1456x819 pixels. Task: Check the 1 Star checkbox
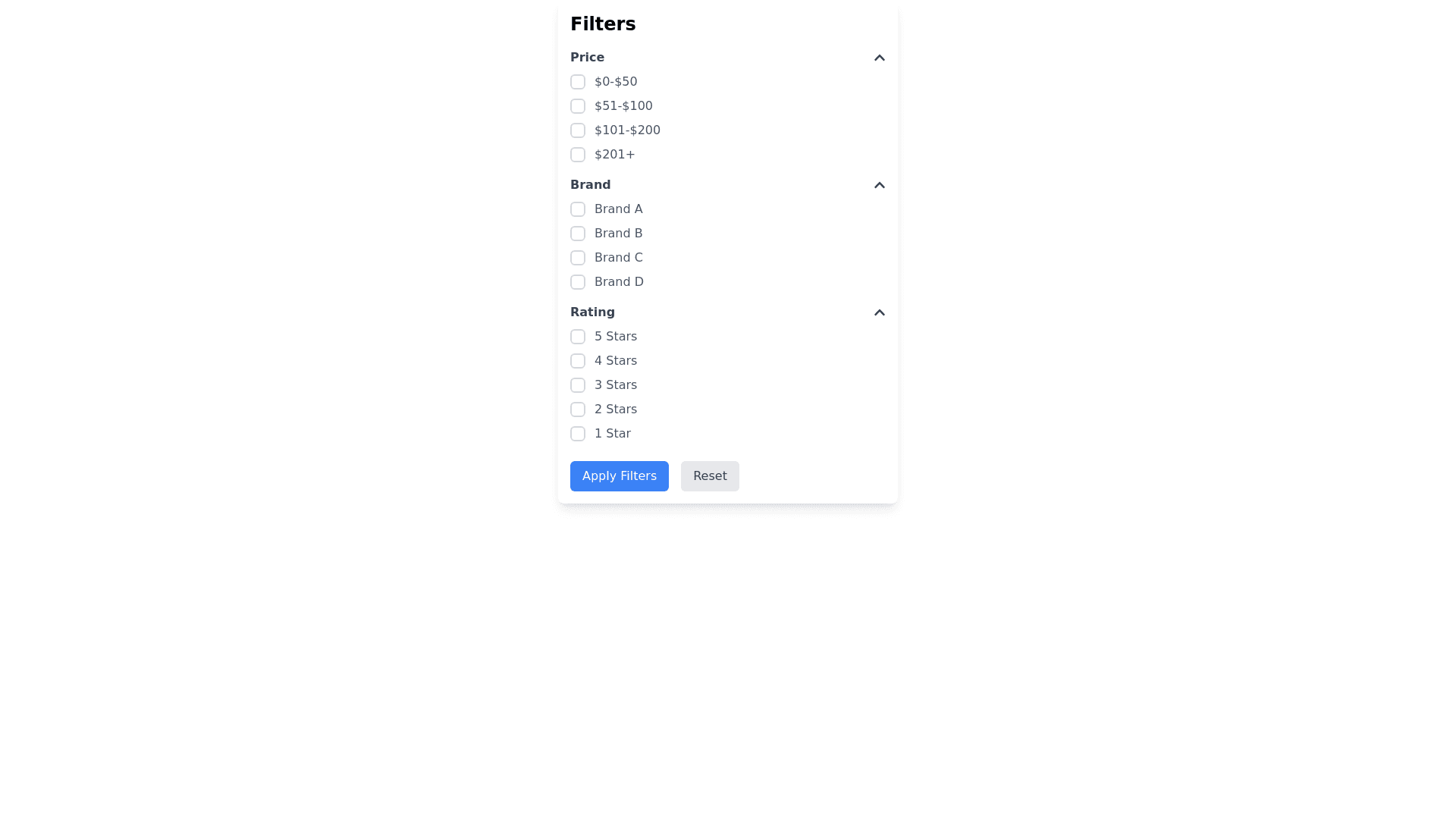pos(578,434)
